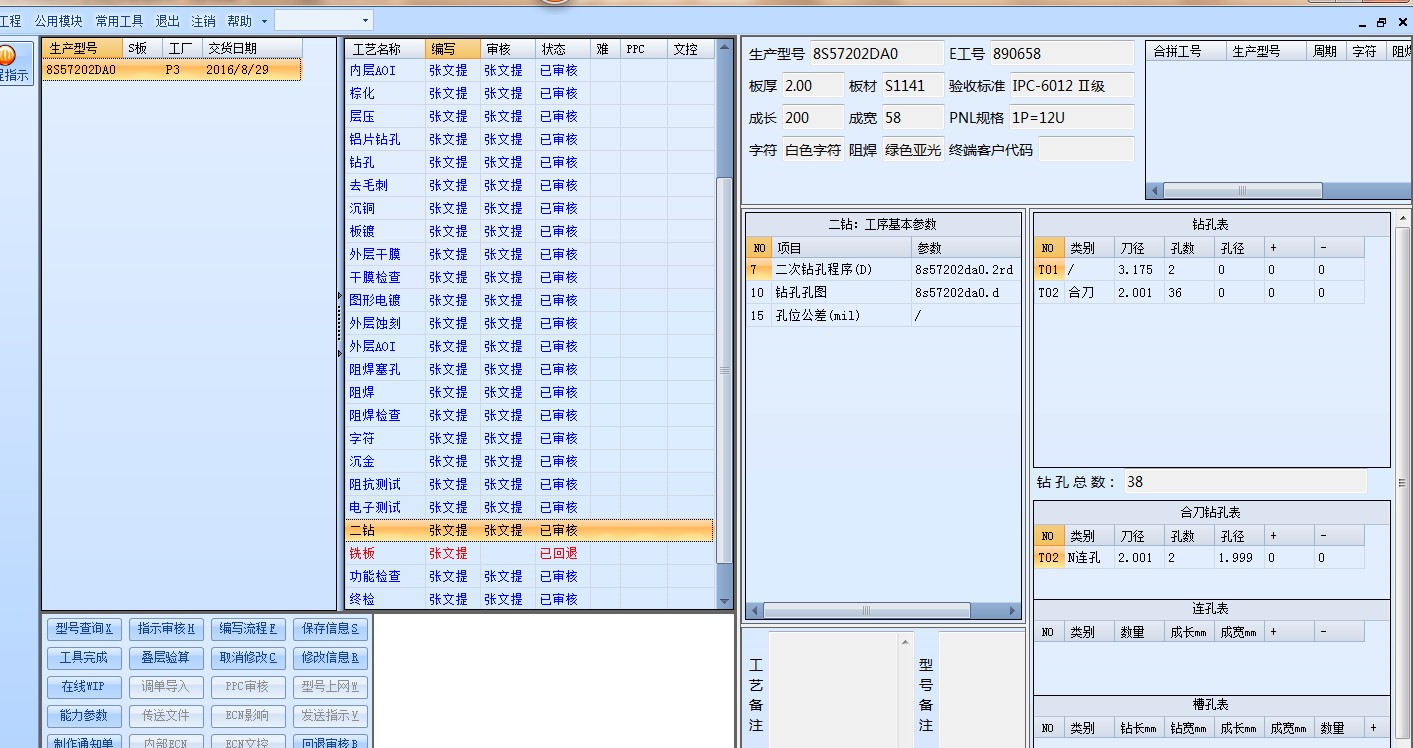The width and height of the screenshot is (1413, 748).
Task: Click the E工号 field 890658
Action: [x=1061, y=54]
